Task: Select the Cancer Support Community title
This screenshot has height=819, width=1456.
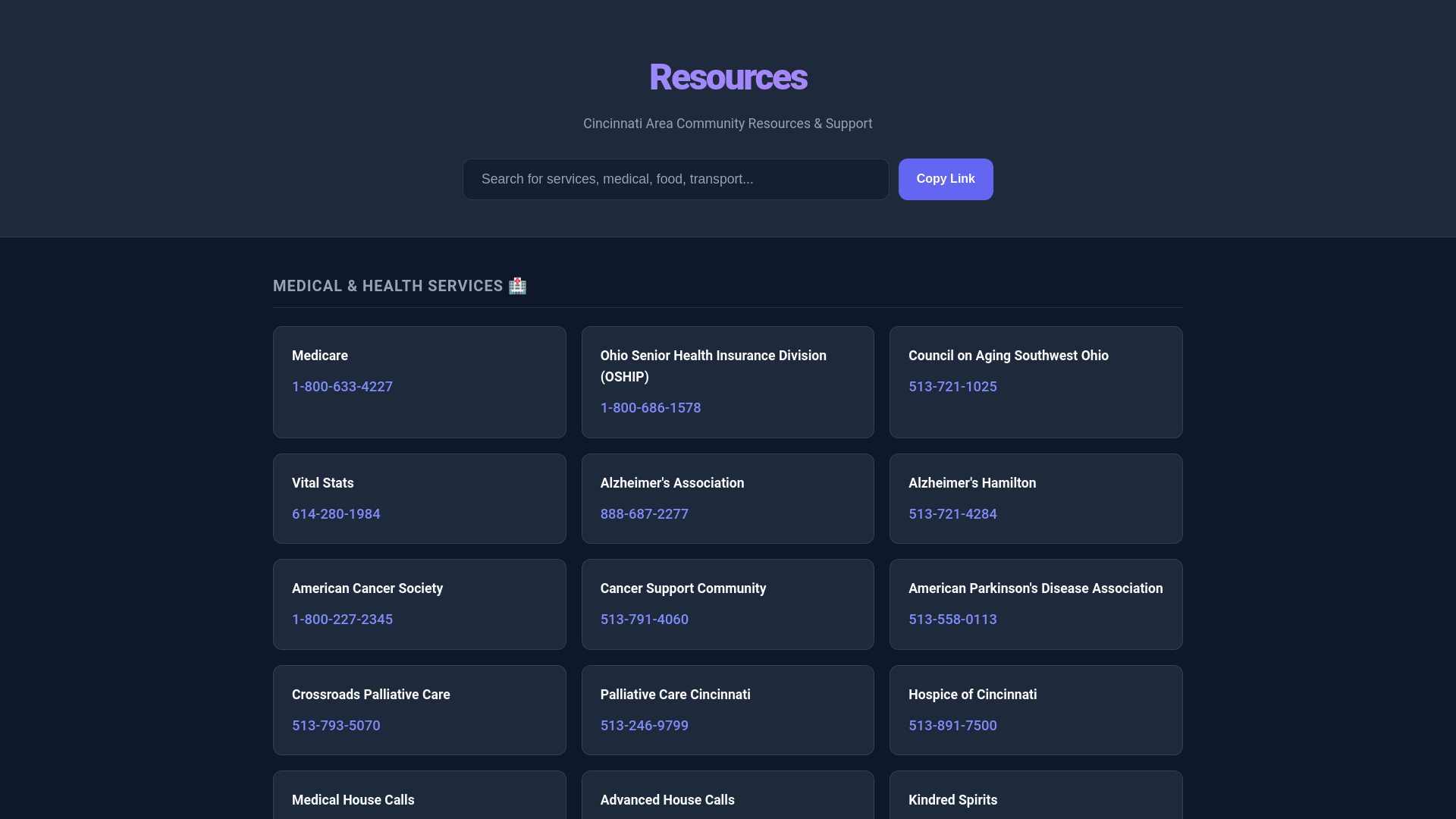Action: pos(683,588)
